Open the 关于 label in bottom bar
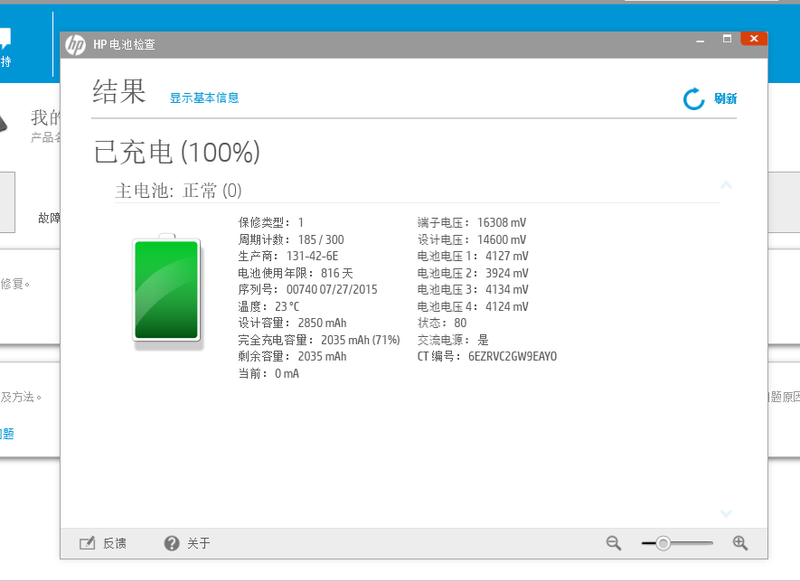The height and width of the screenshot is (581, 800). 199,543
